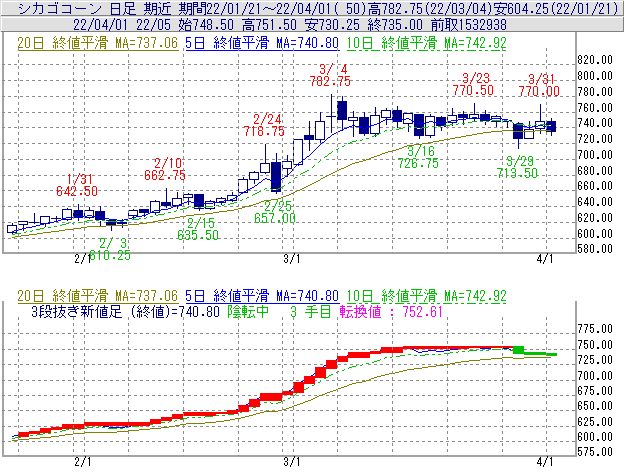This screenshot has height=475, width=624.
Task: Click the 580.00 axis value on upper chart
Action: 595,249
